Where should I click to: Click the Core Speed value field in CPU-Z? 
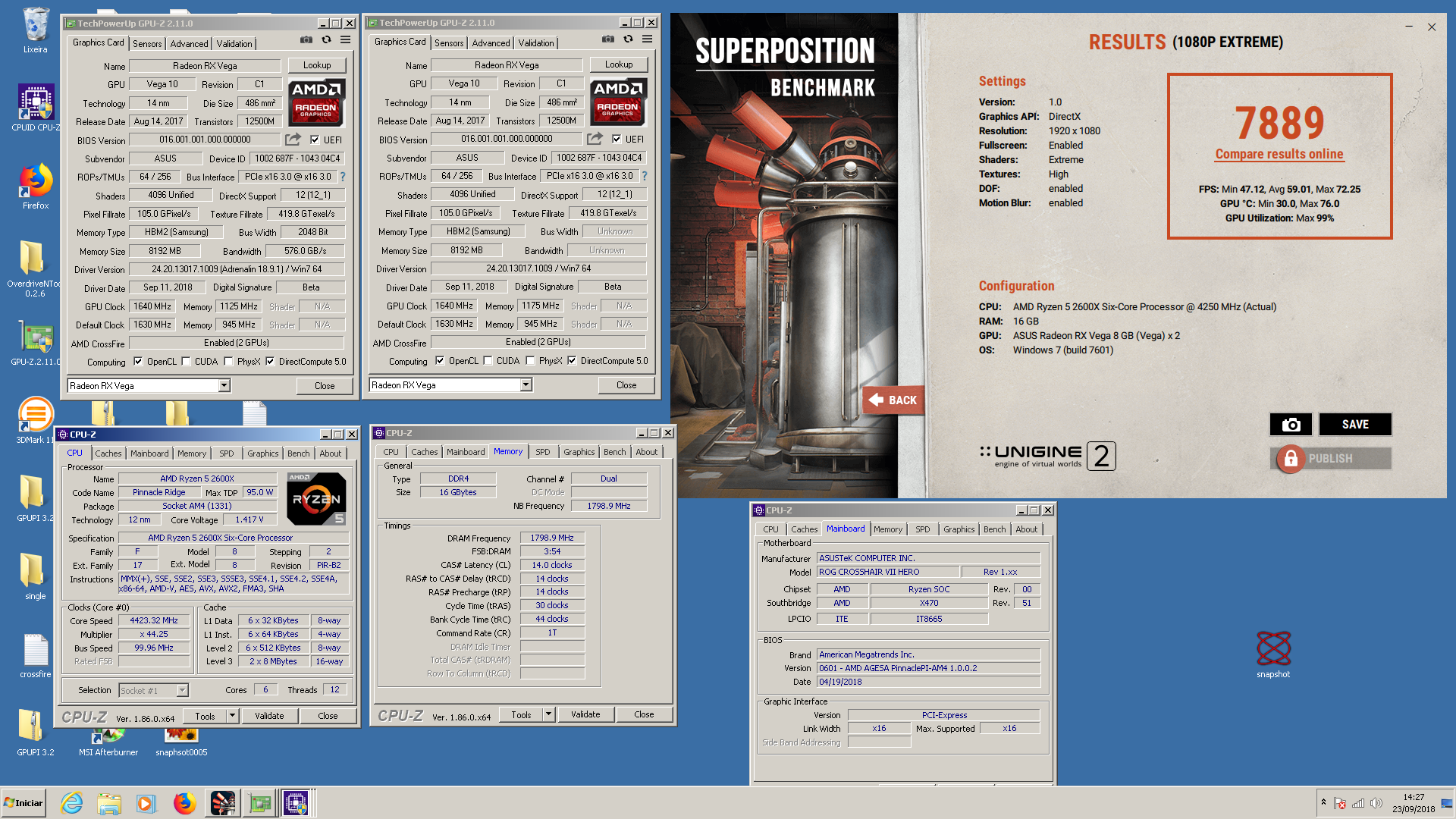154,621
